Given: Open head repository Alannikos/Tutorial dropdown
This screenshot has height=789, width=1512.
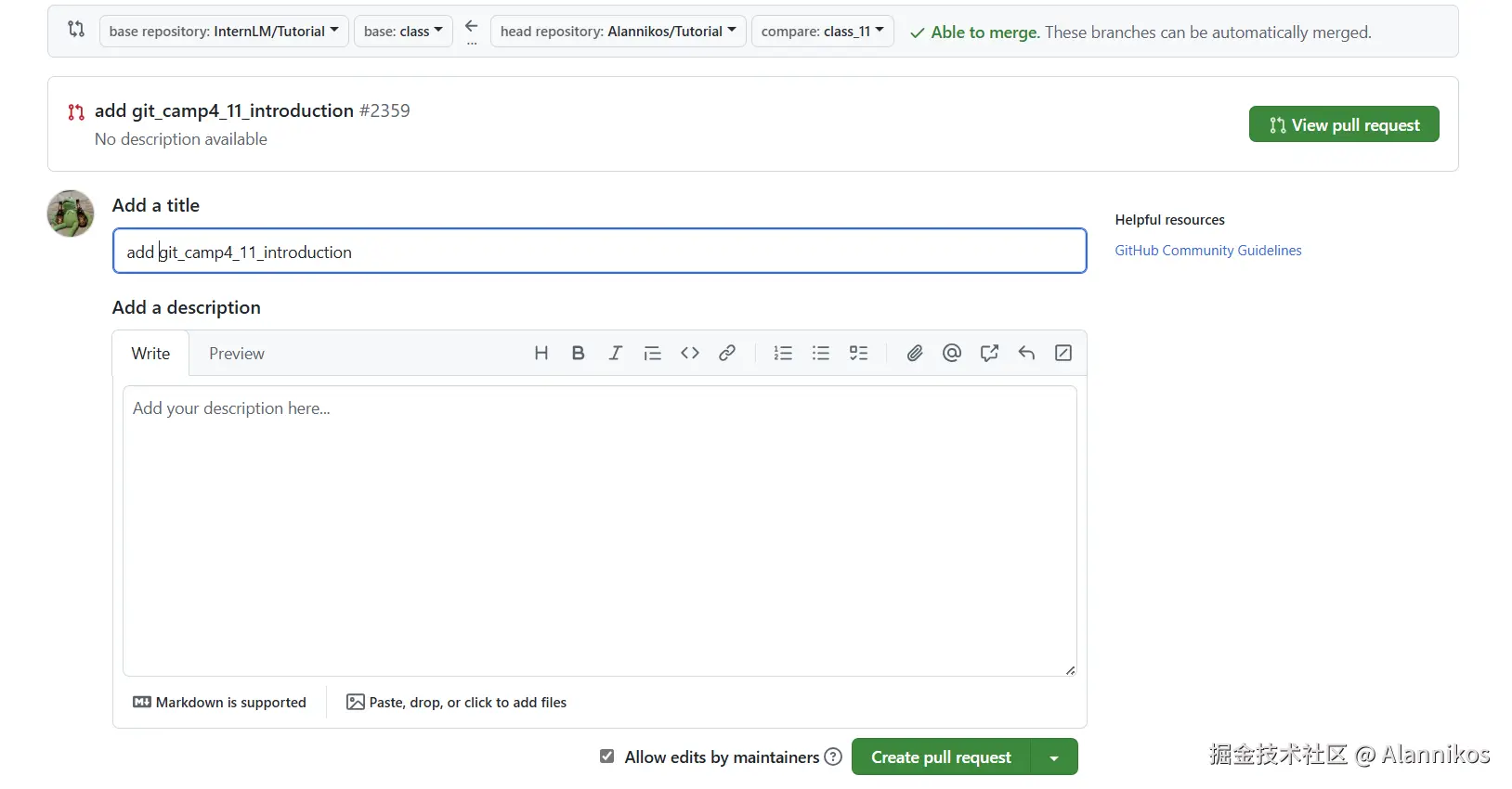Looking at the screenshot, I should pos(618,31).
